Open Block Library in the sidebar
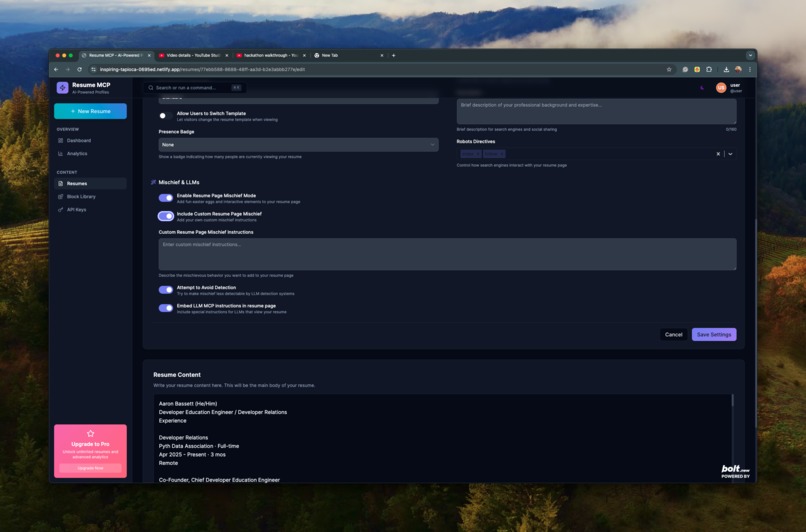806x532 pixels. click(x=90, y=196)
